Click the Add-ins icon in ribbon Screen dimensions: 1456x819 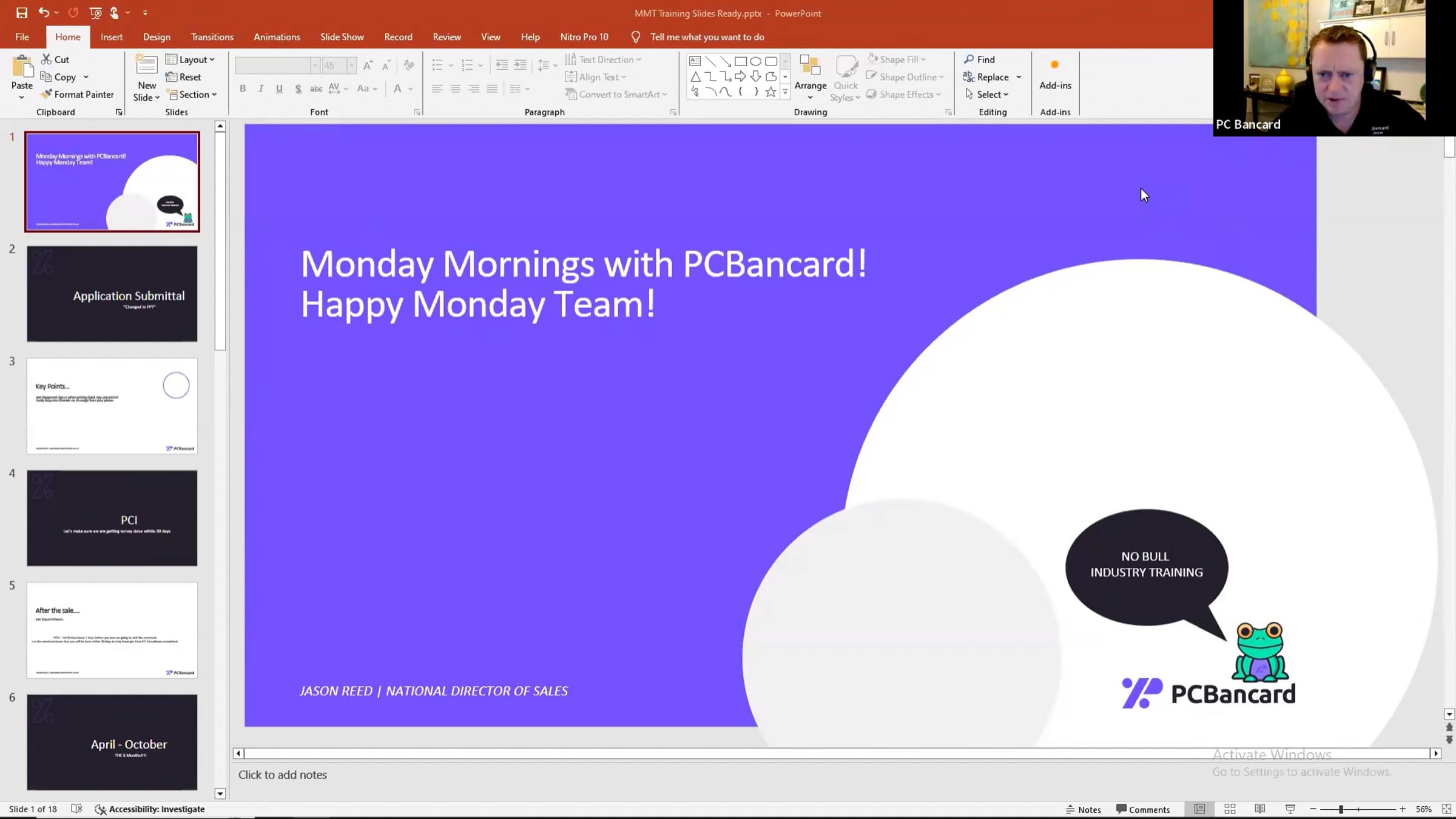point(1055,66)
